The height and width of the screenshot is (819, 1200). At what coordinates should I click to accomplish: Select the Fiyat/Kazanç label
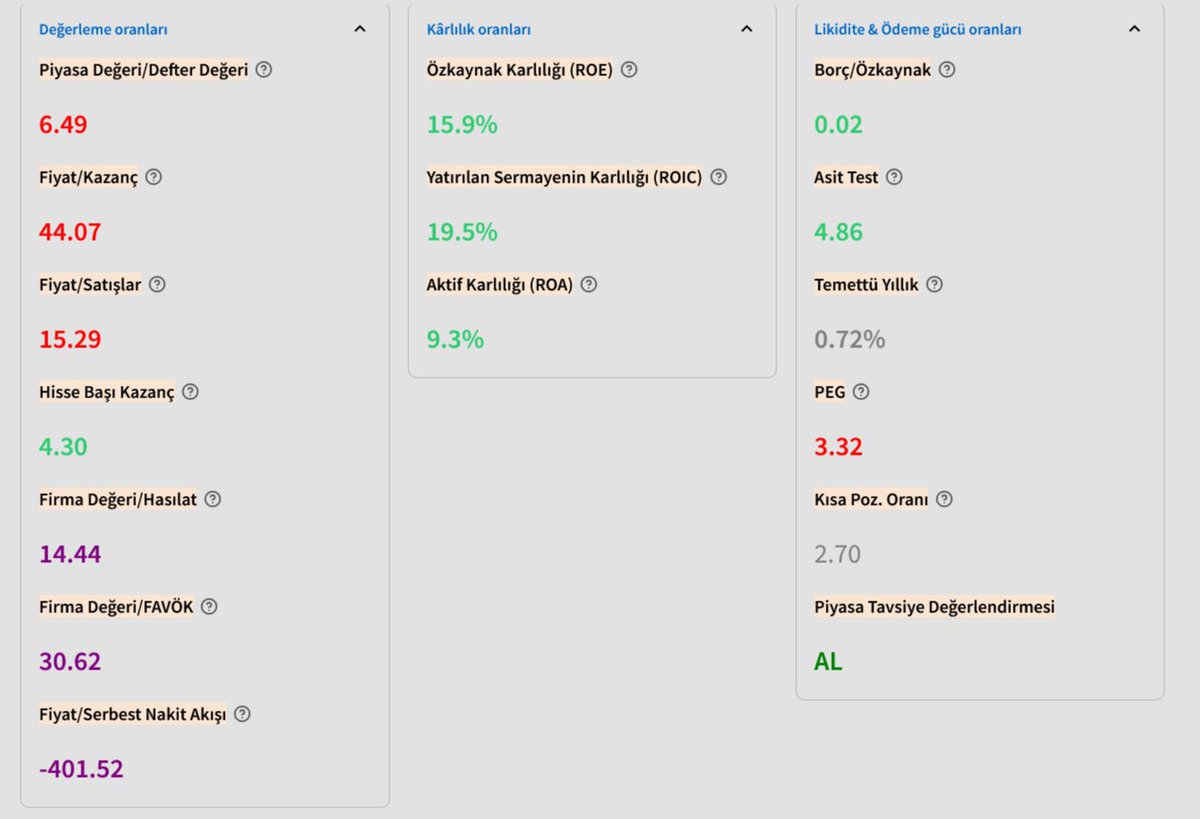click(x=88, y=177)
